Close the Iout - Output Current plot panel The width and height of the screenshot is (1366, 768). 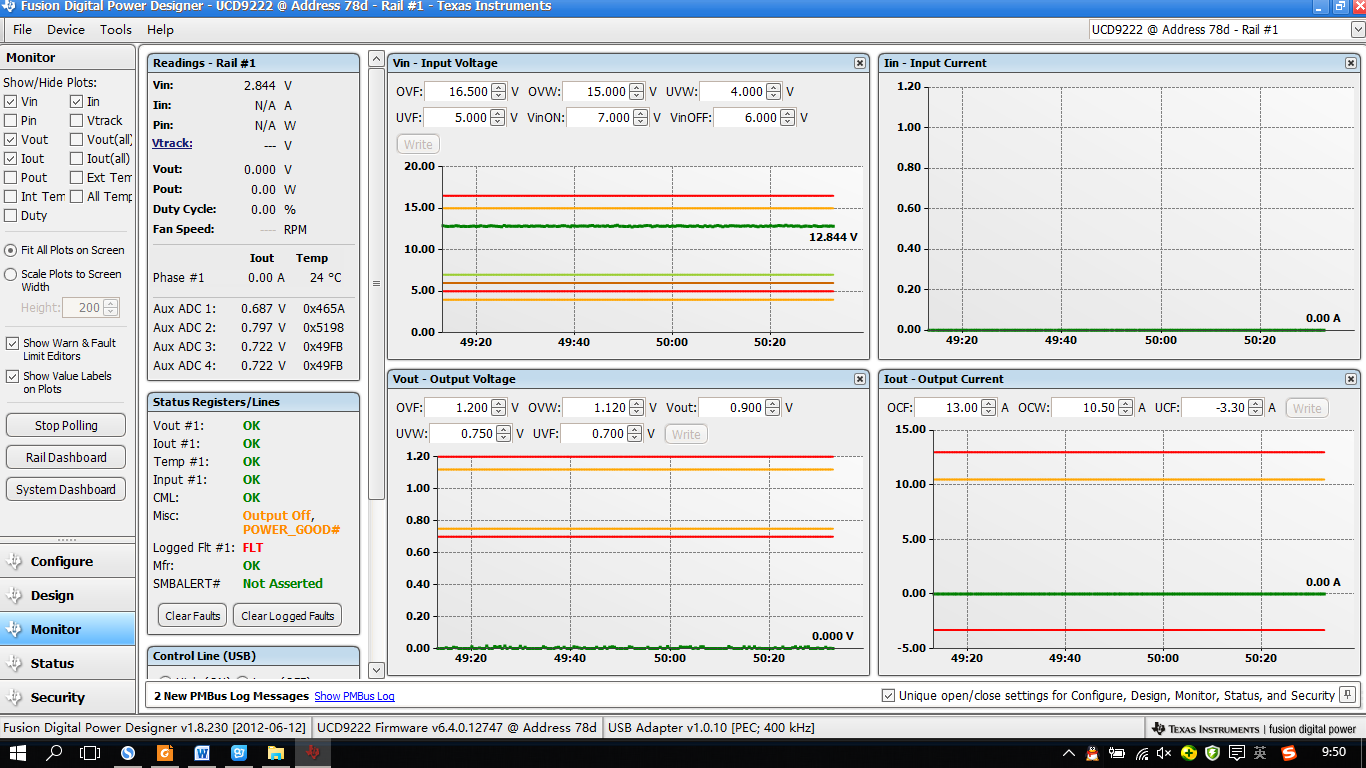(x=1351, y=379)
